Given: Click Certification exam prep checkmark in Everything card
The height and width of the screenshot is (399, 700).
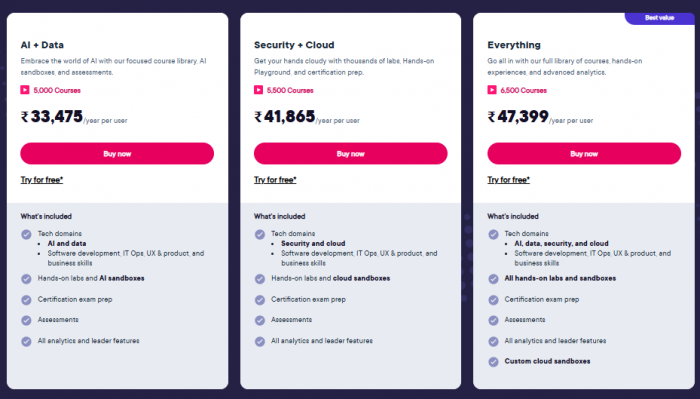Looking at the screenshot, I should pyautogui.click(x=493, y=300).
